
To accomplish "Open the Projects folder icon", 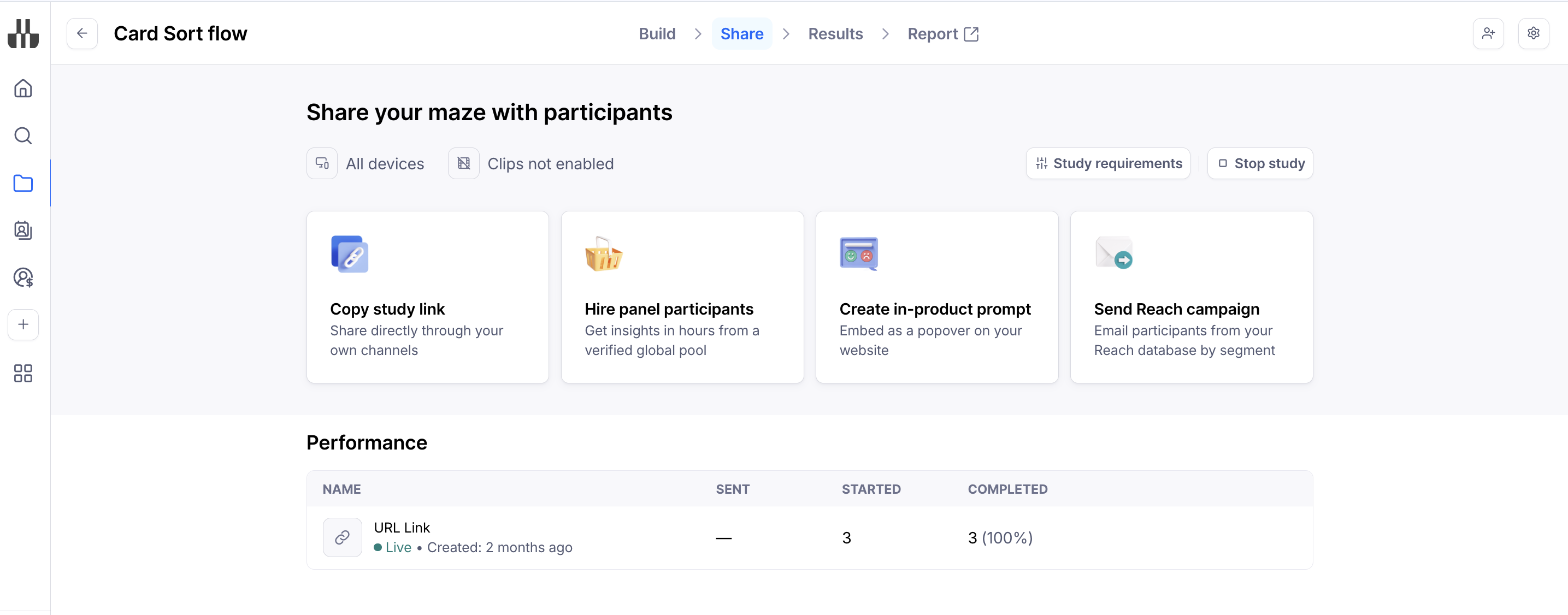I will click(23, 183).
